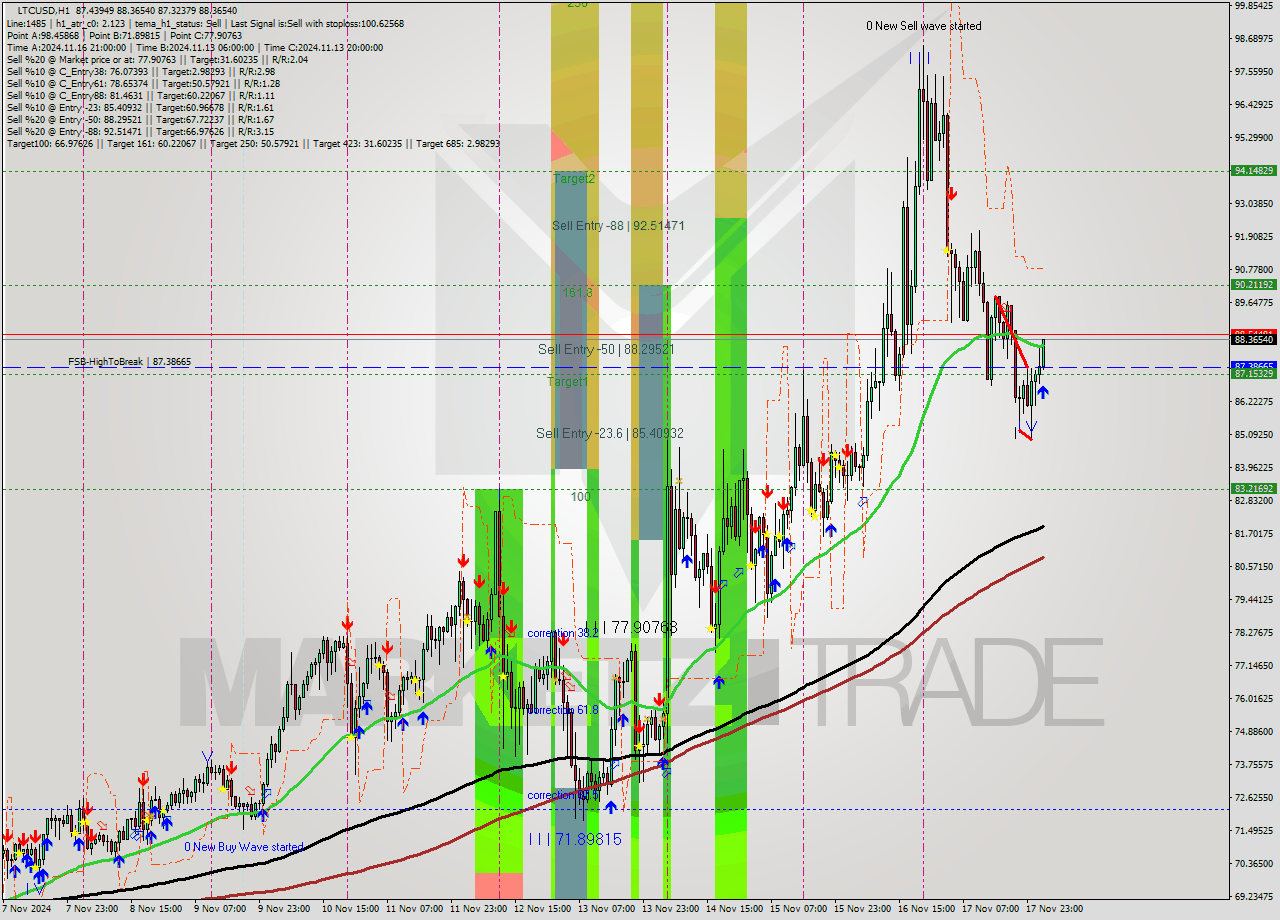Click the 'Sell %20 @ Entry -50: 88.29521' line

(141, 119)
